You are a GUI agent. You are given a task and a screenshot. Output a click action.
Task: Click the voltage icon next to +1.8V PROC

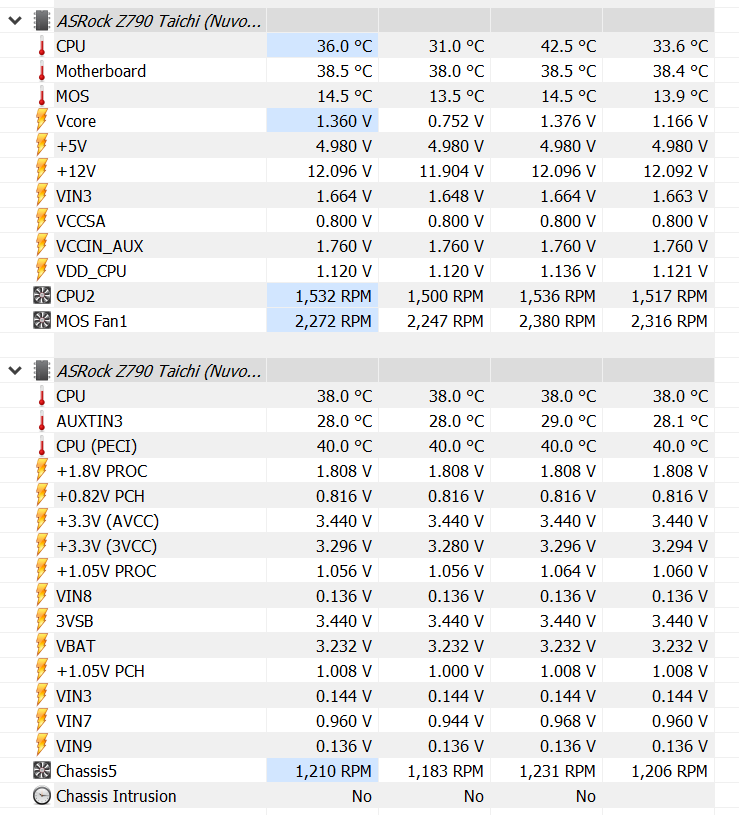click(42, 470)
